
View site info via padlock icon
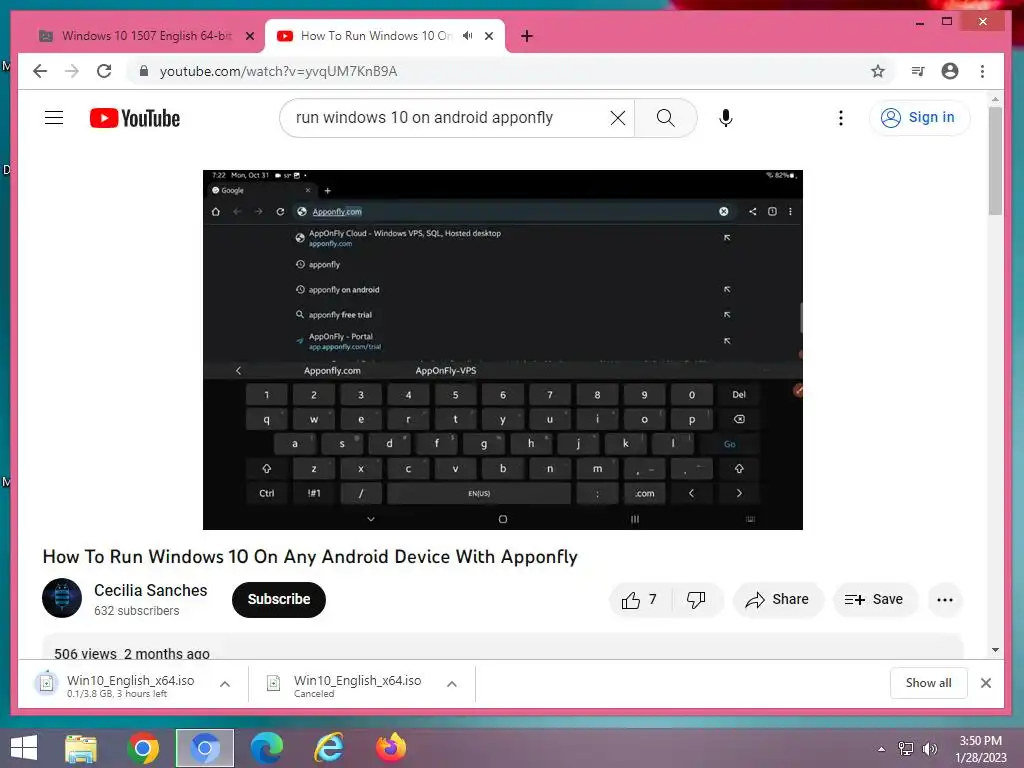coord(144,71)
